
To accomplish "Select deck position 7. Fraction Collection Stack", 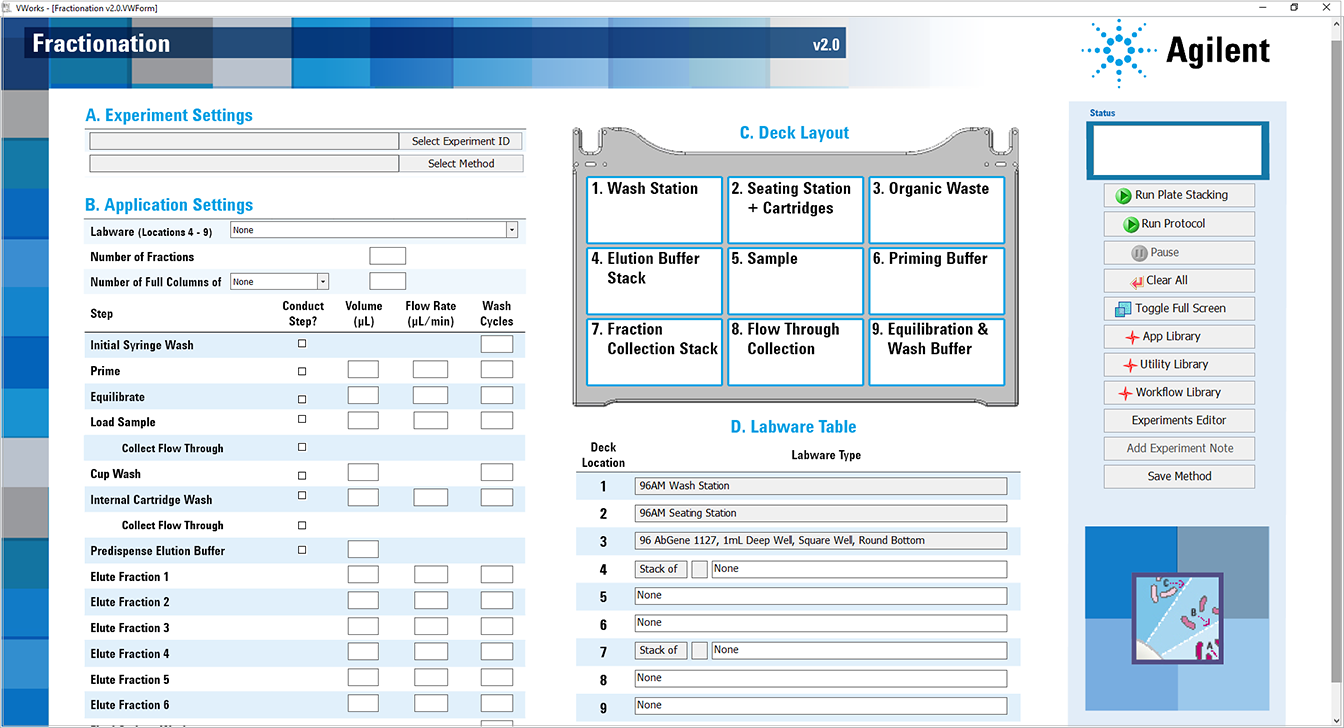I will (x=654, y=352).
